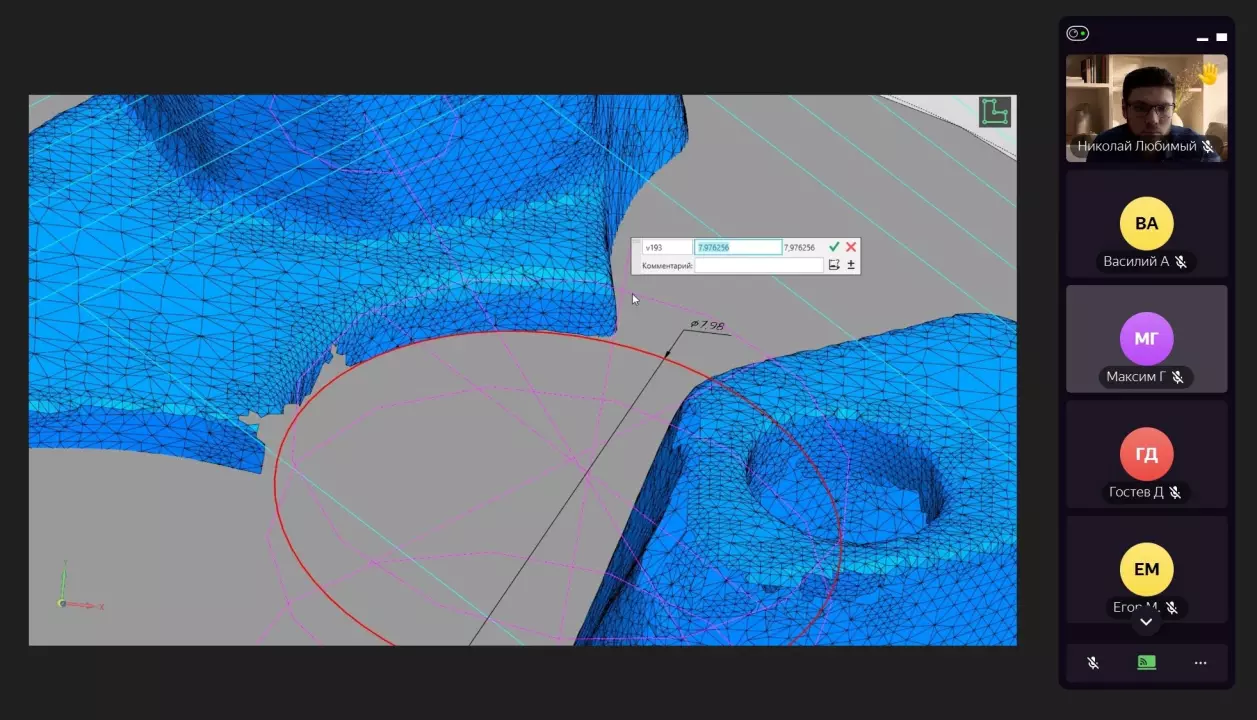
Task: Select Гостев Д participant tile
Action: pos(1146,454)
